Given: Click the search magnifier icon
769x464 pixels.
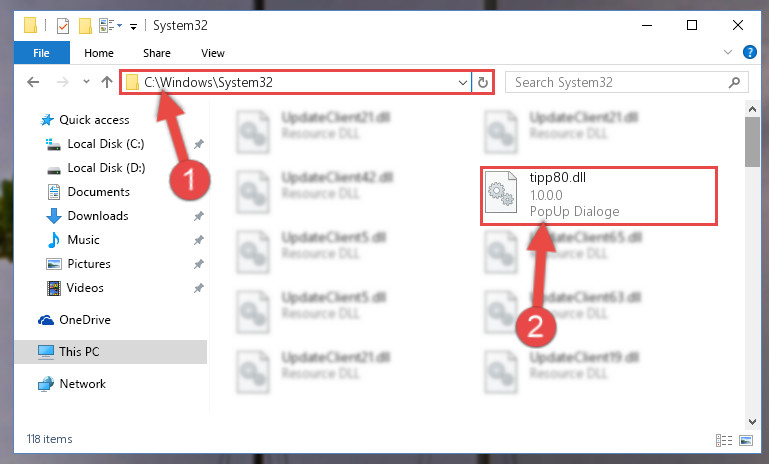Looking at the screenshot, I should 734,82.
